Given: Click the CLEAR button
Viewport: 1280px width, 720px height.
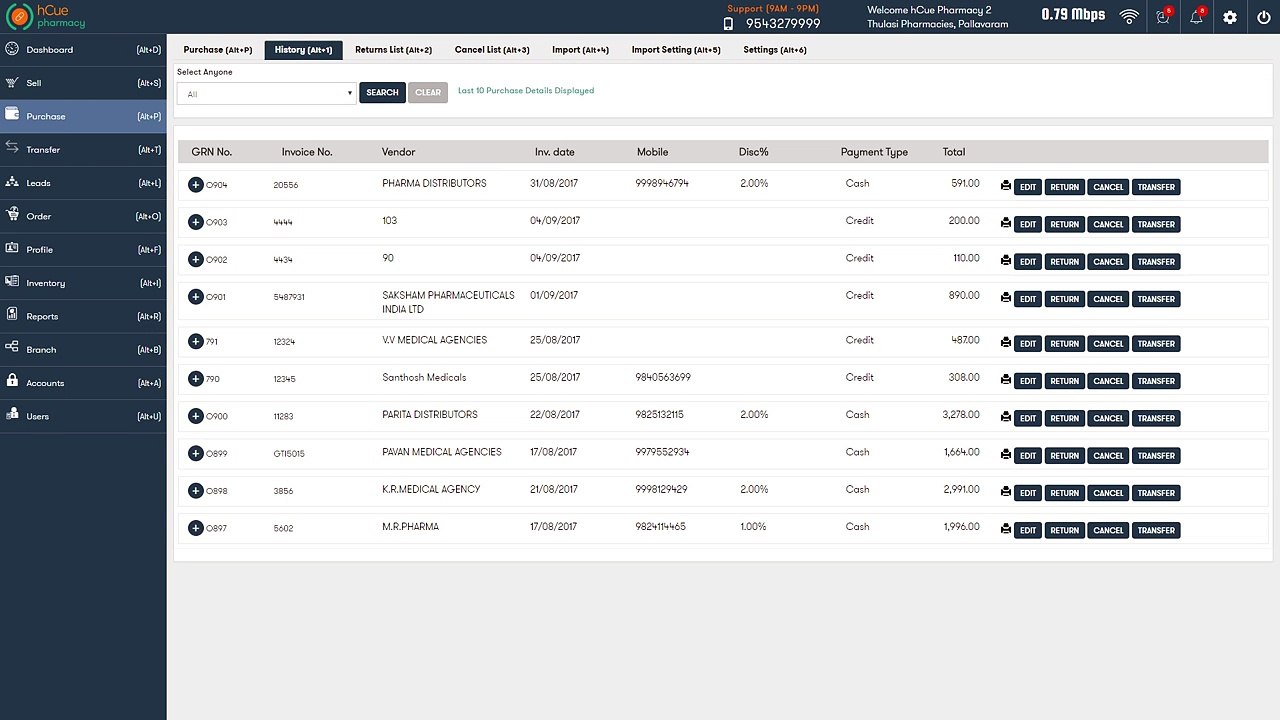Looking at the screenshot, I should (428, 93).
